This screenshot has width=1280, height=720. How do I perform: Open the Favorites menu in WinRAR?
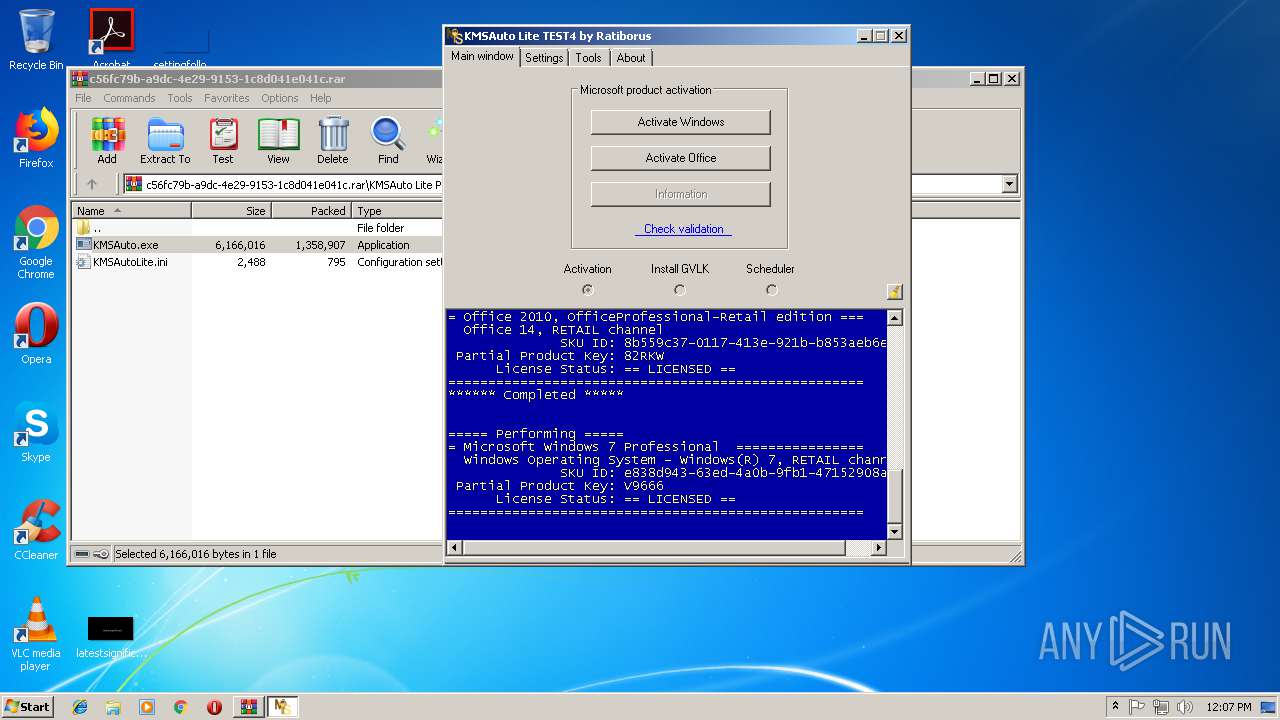tap(227, 98)
